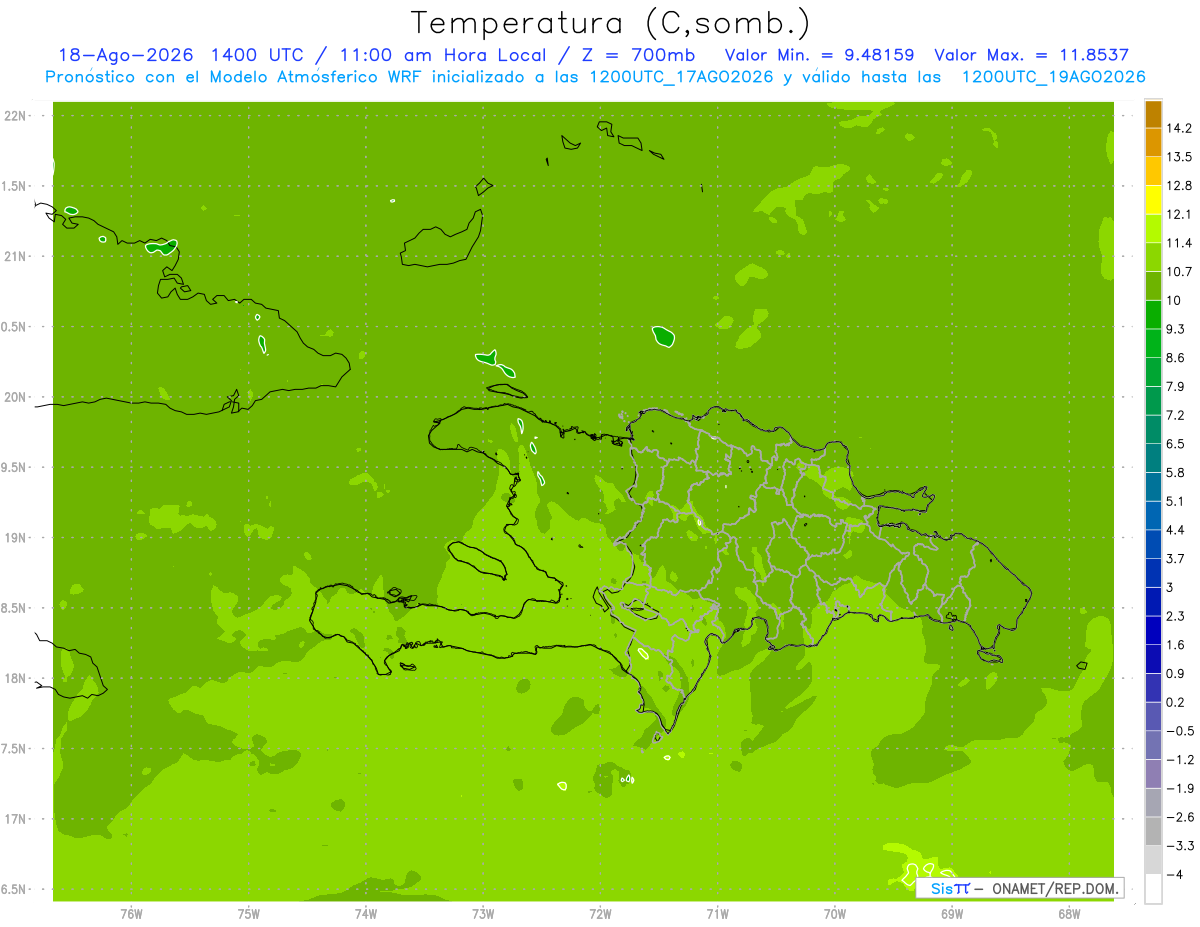Screen dimensions: 1200x927
Task: Select the dark blue legend swatch between 0.9 and 1.6
Action: [1153, 659]
